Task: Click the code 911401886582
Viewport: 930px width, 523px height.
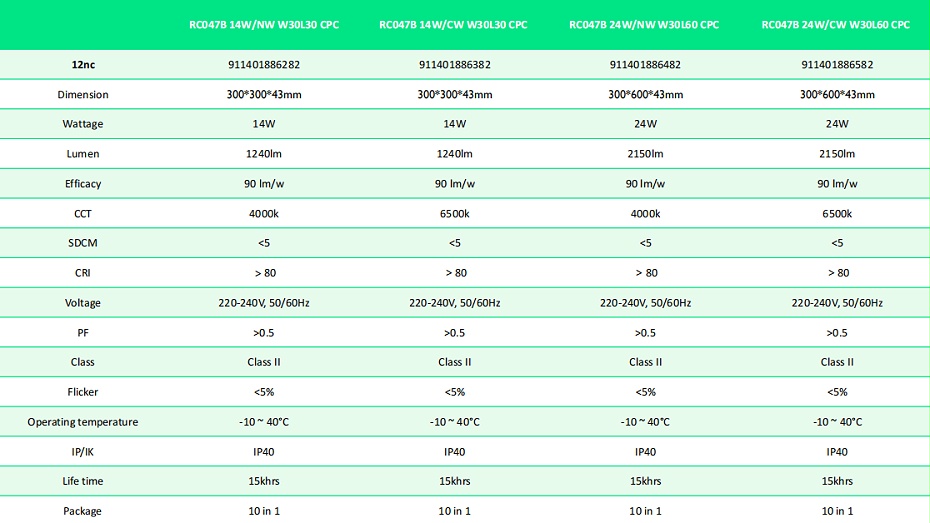Action: [837, 65]
